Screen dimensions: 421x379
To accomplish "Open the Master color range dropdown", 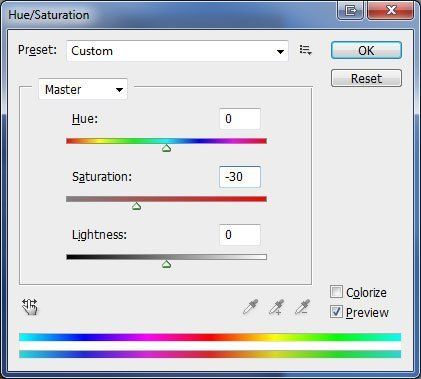I will [83, 89].
